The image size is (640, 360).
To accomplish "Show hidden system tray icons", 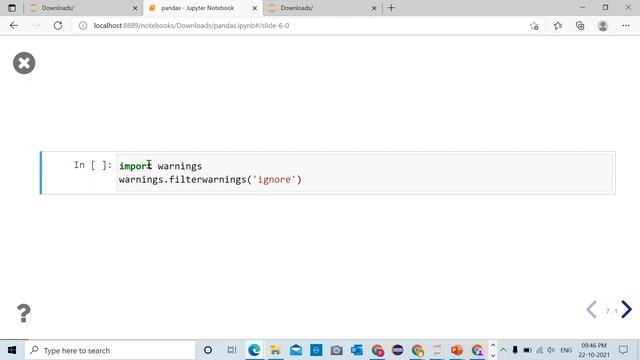I will [x=503, y=350].
